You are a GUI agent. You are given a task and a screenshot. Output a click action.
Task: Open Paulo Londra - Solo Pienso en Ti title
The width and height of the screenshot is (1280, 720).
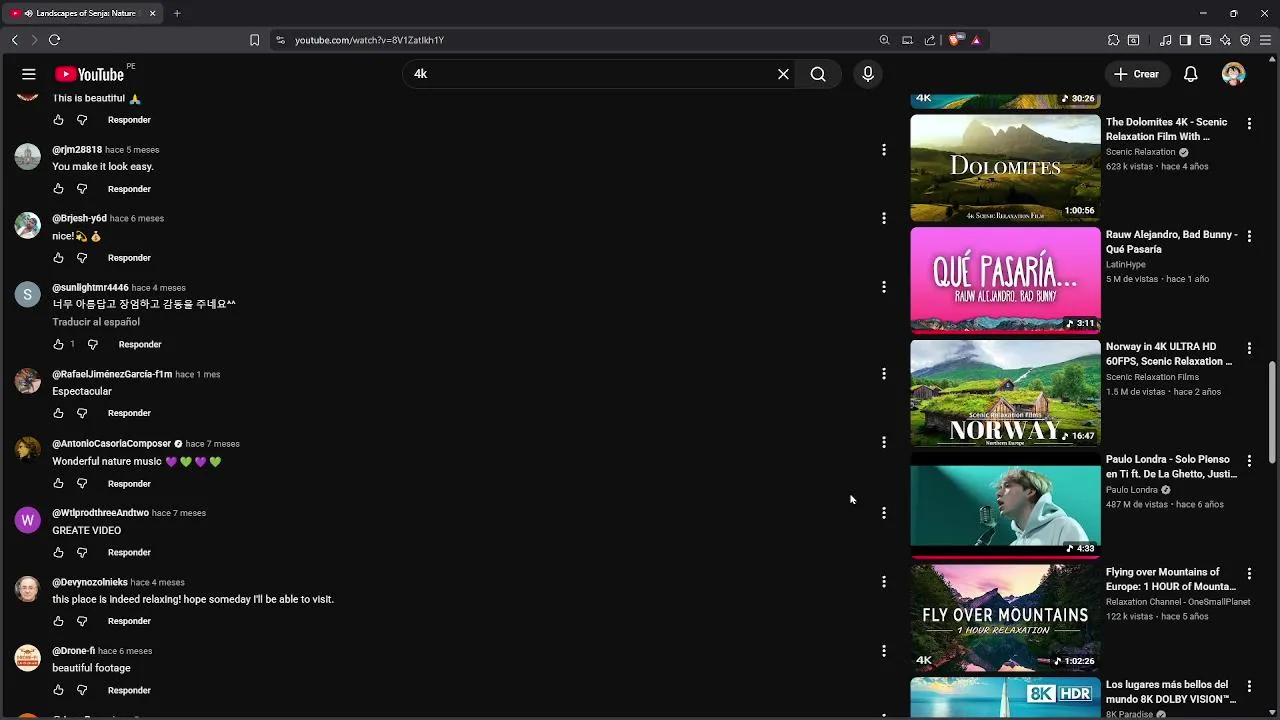coord(1171,466)
